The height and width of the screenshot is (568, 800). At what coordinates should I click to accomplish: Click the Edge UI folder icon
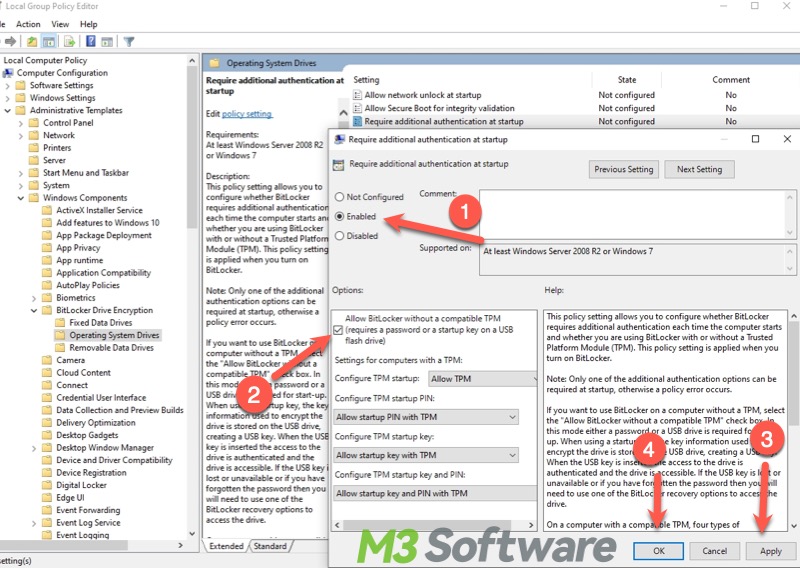coord(47,498)
